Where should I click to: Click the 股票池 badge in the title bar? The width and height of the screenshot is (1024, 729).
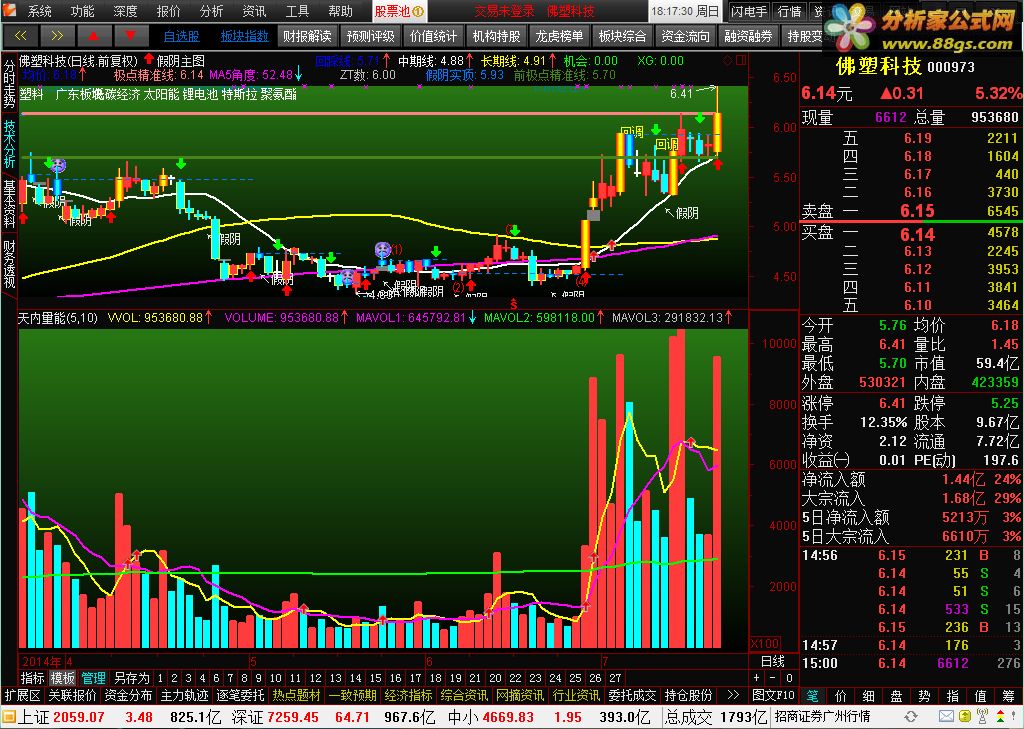tap(399, 11)
